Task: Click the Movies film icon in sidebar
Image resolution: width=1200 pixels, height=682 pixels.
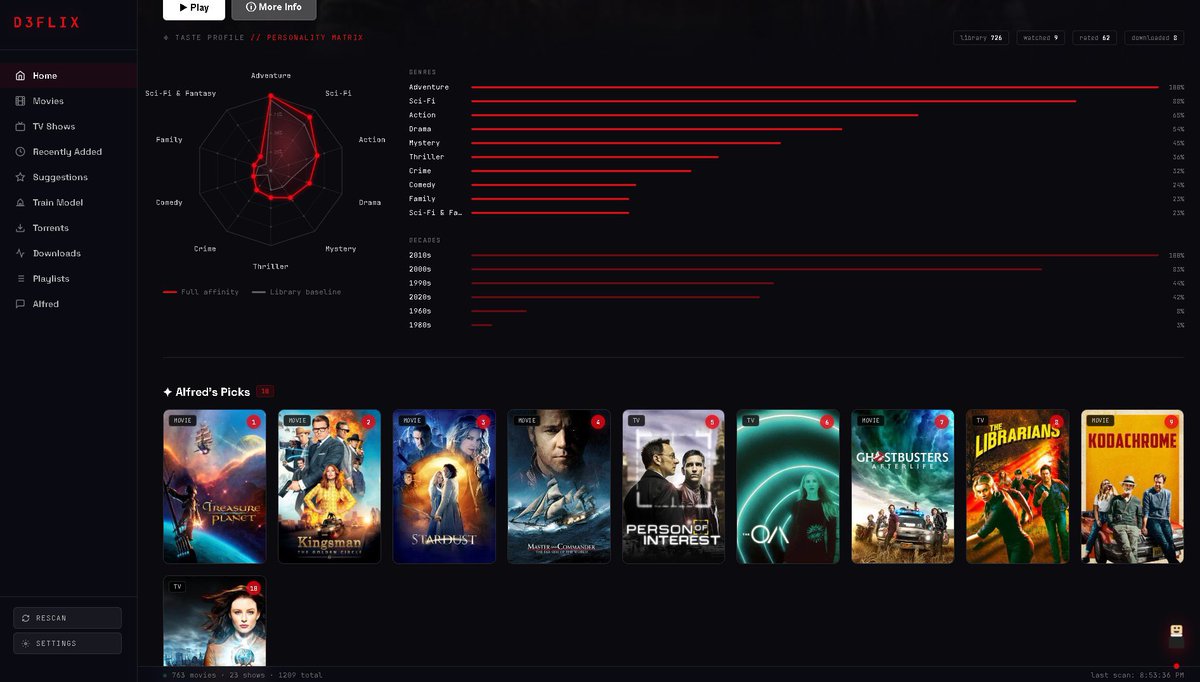Action: point(20,101)
